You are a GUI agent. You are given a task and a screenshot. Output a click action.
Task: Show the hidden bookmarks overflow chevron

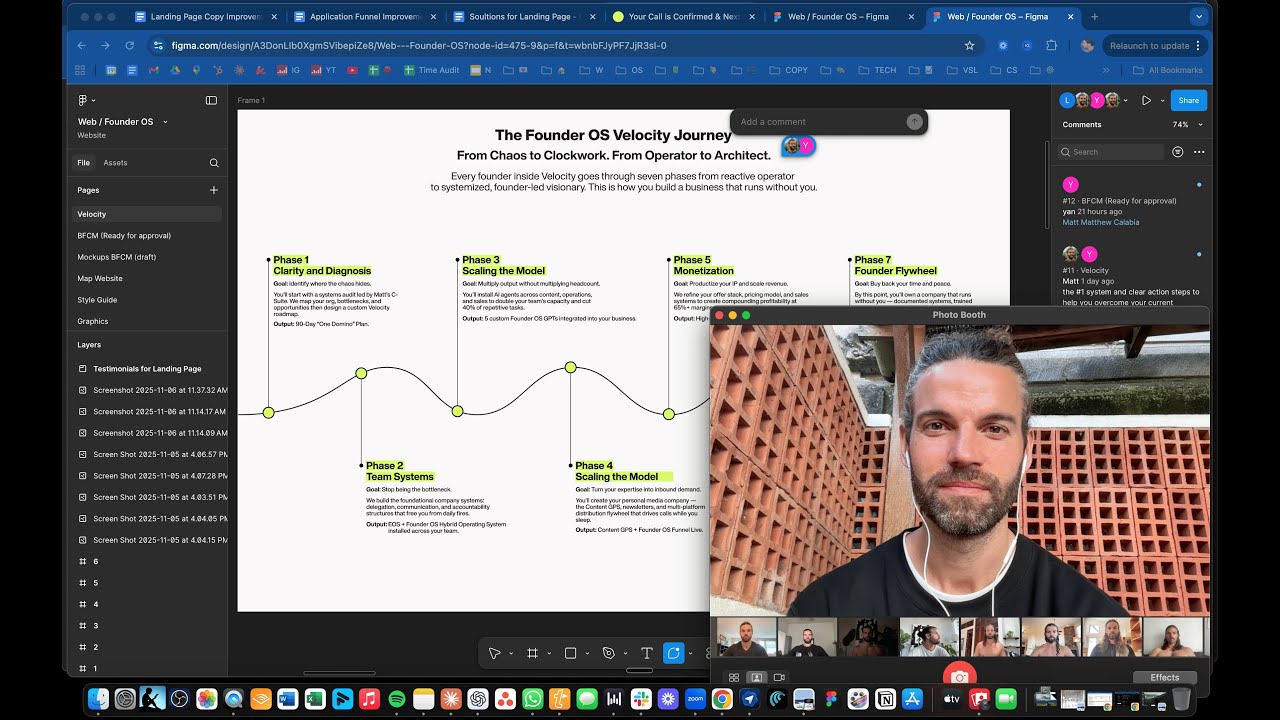1106,70
